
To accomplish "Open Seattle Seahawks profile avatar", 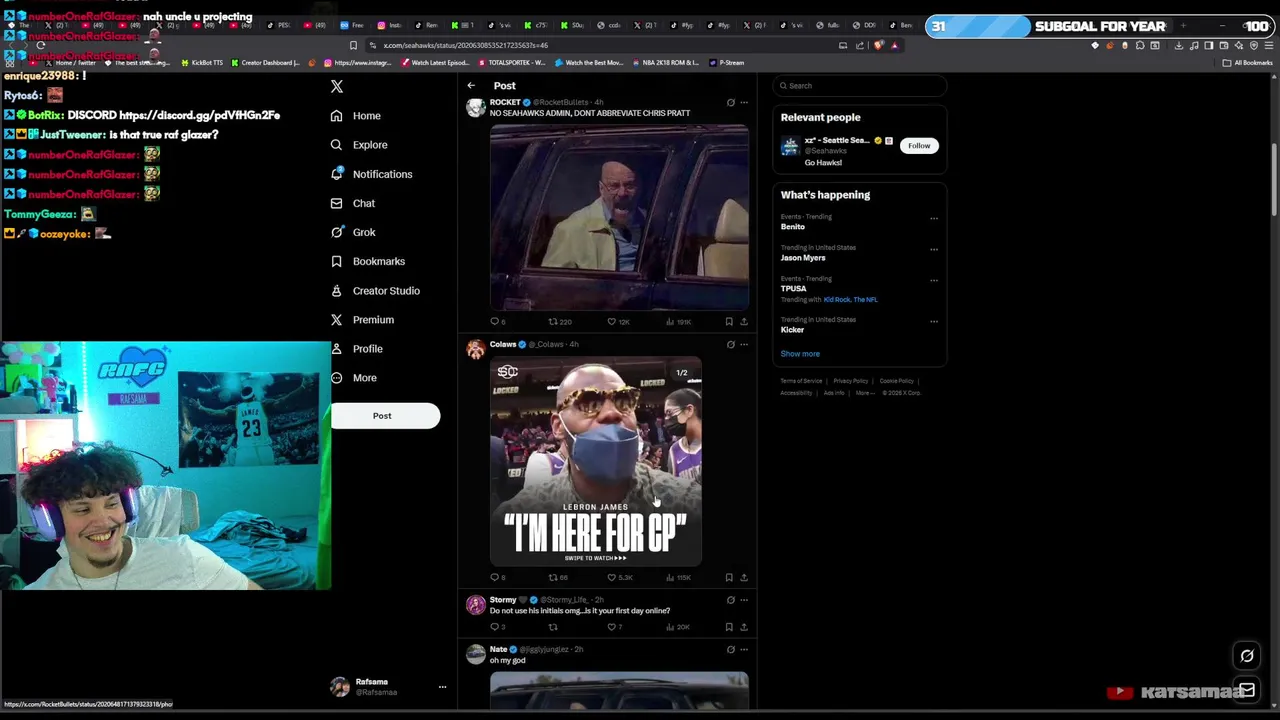I will click(790, 148).
